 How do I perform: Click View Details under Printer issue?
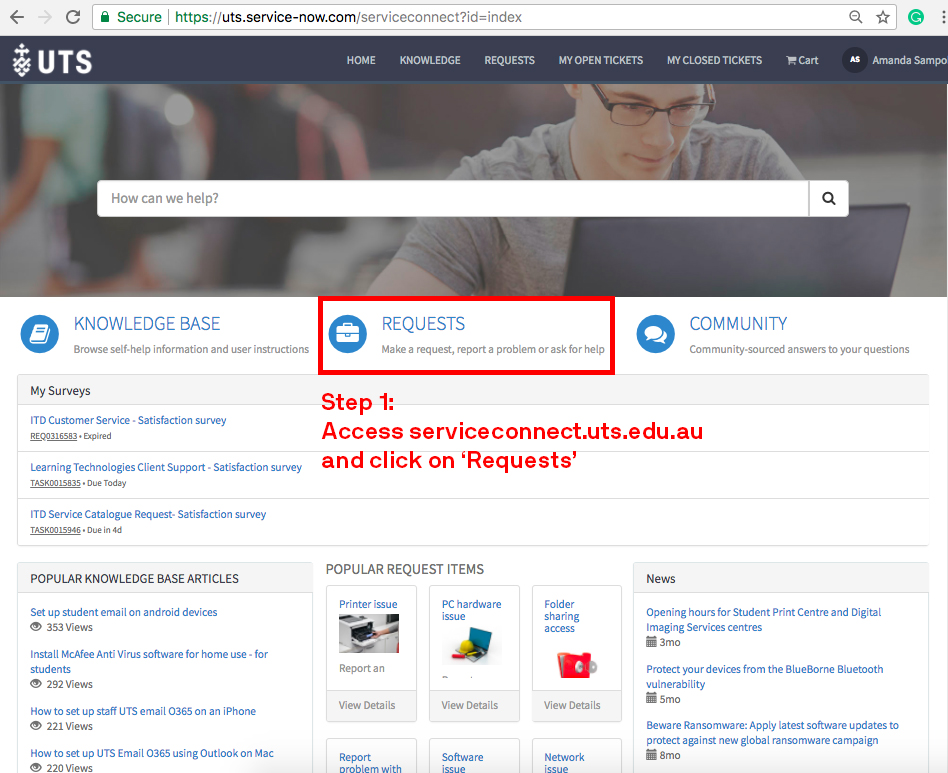[367, 705]
